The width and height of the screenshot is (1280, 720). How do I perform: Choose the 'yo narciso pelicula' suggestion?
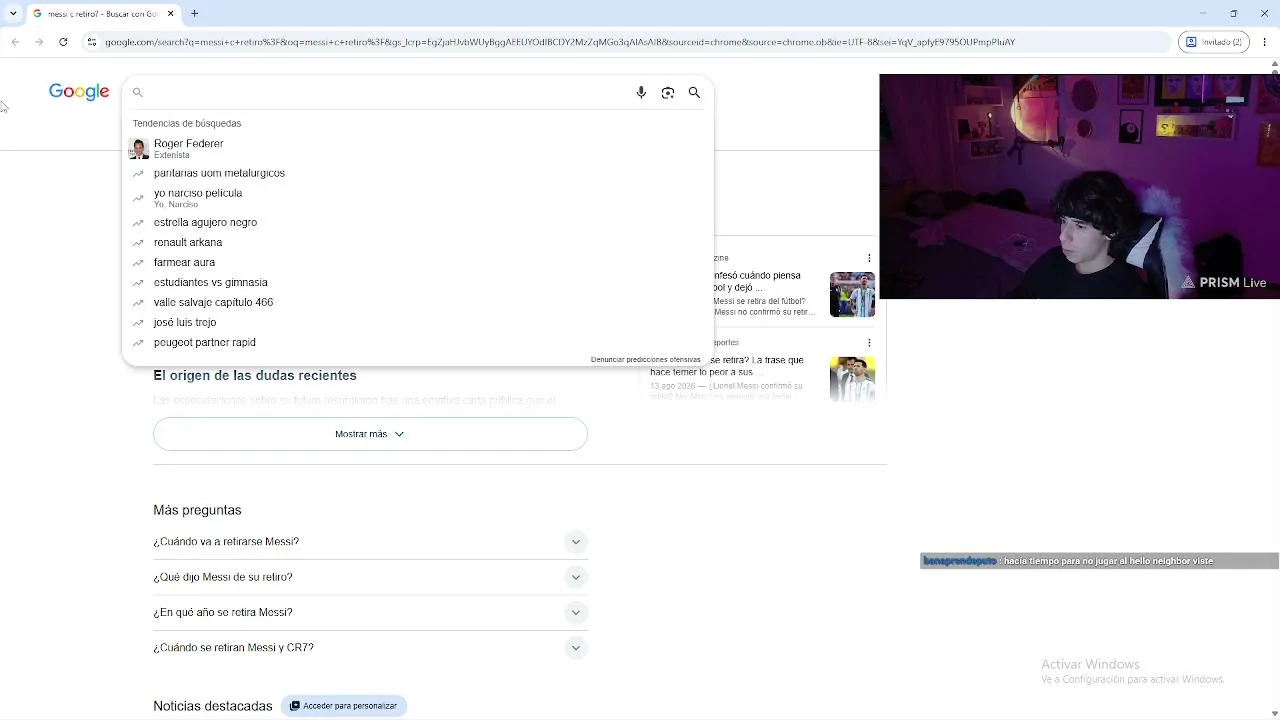418,197
